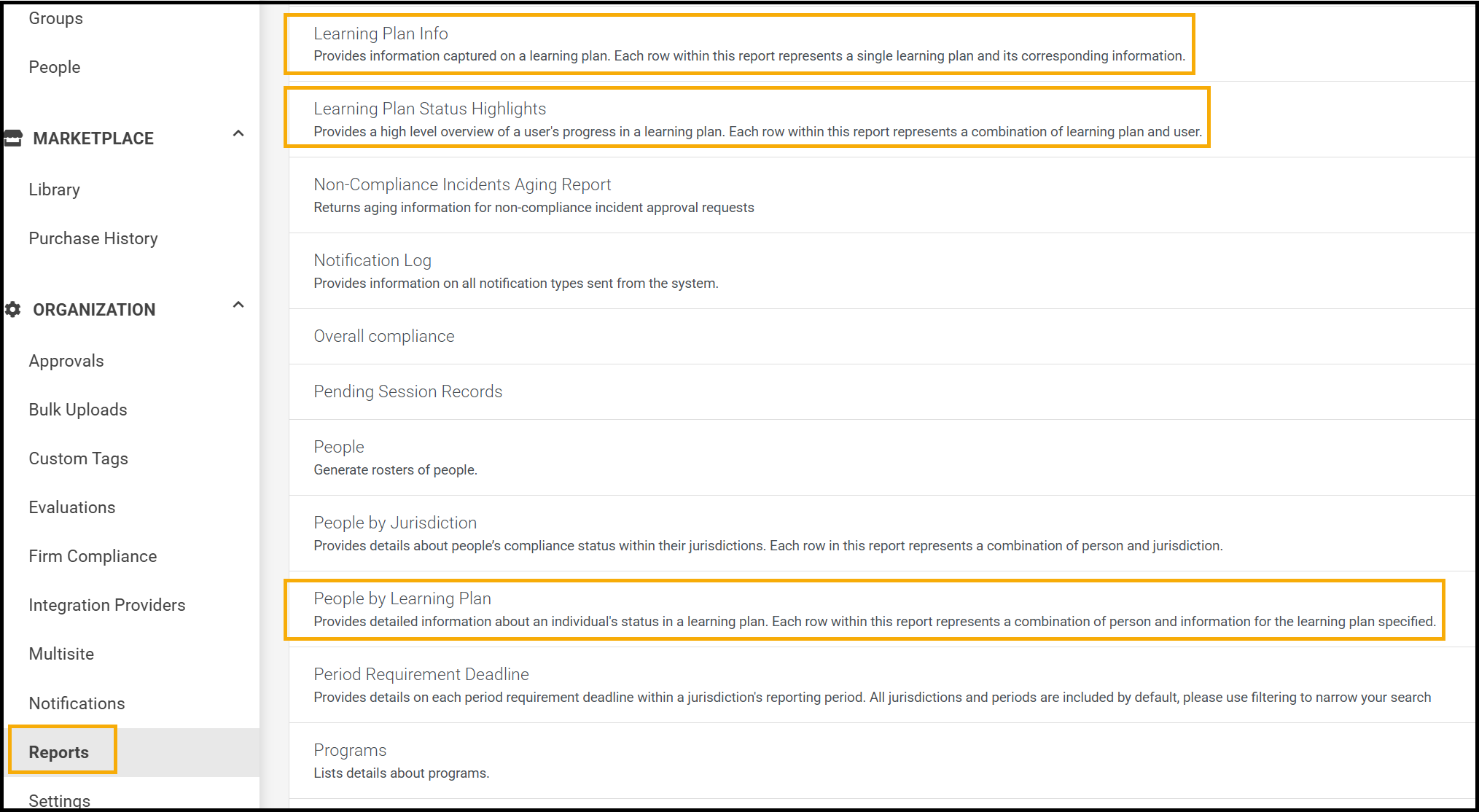Open Bulk Uploads page
Screen dimensions: 1479x812
point(78,410)
